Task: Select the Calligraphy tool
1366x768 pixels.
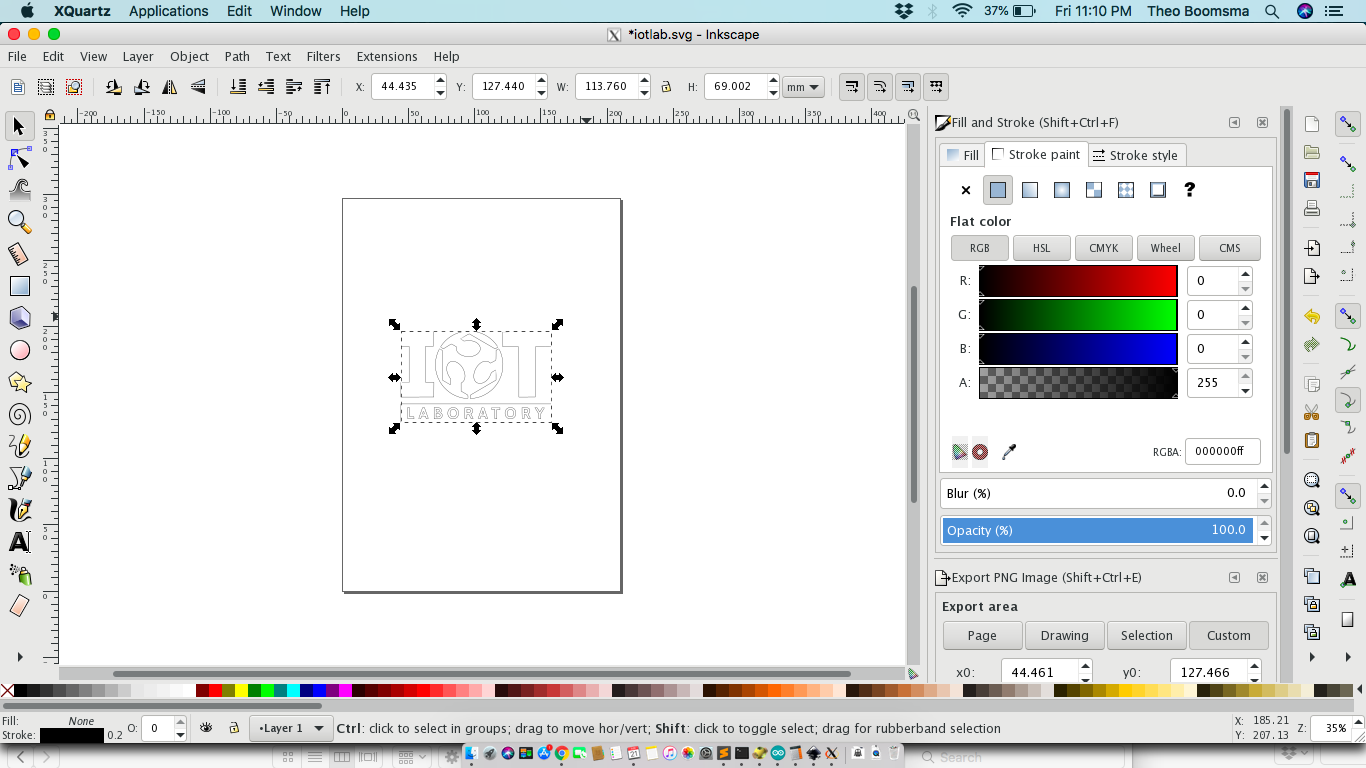Action: click(20, 510)
